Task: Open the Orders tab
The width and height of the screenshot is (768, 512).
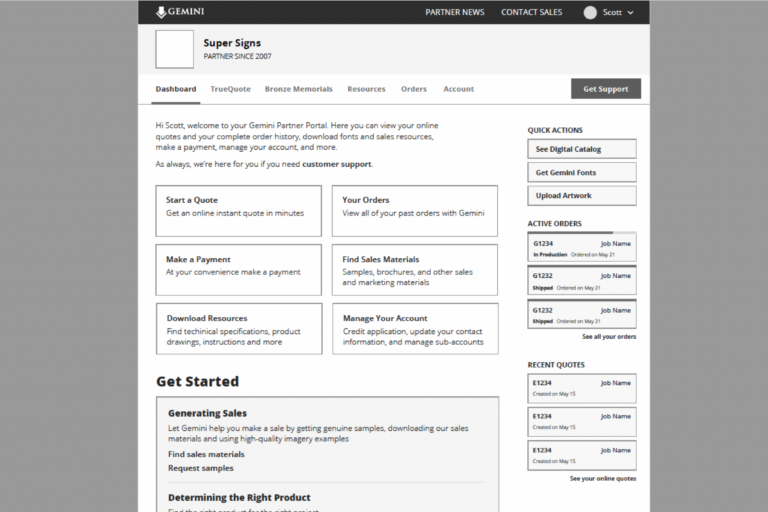Action: [414, 89]
